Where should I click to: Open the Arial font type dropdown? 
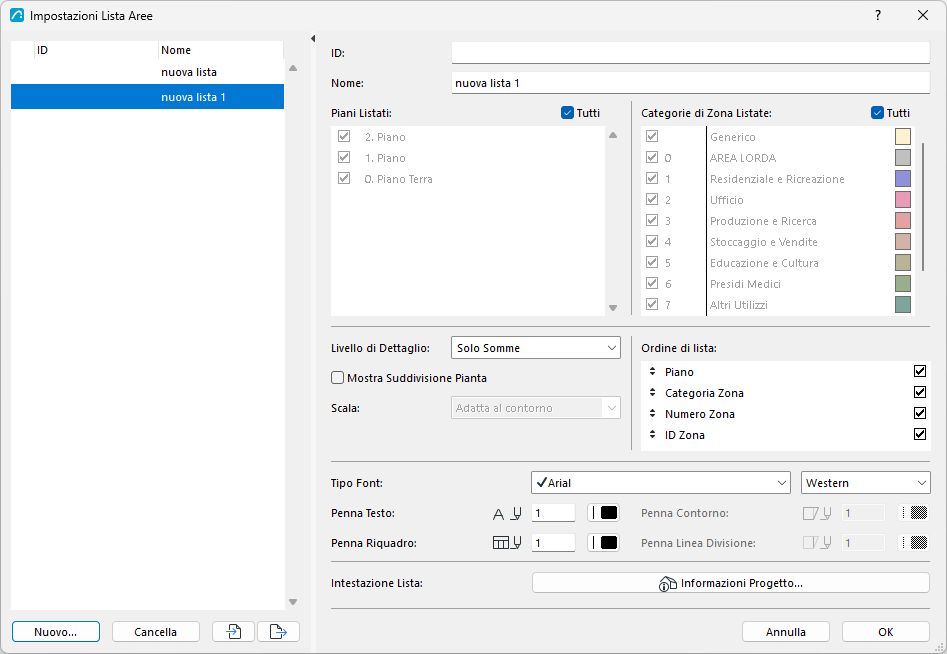point(661,483)
